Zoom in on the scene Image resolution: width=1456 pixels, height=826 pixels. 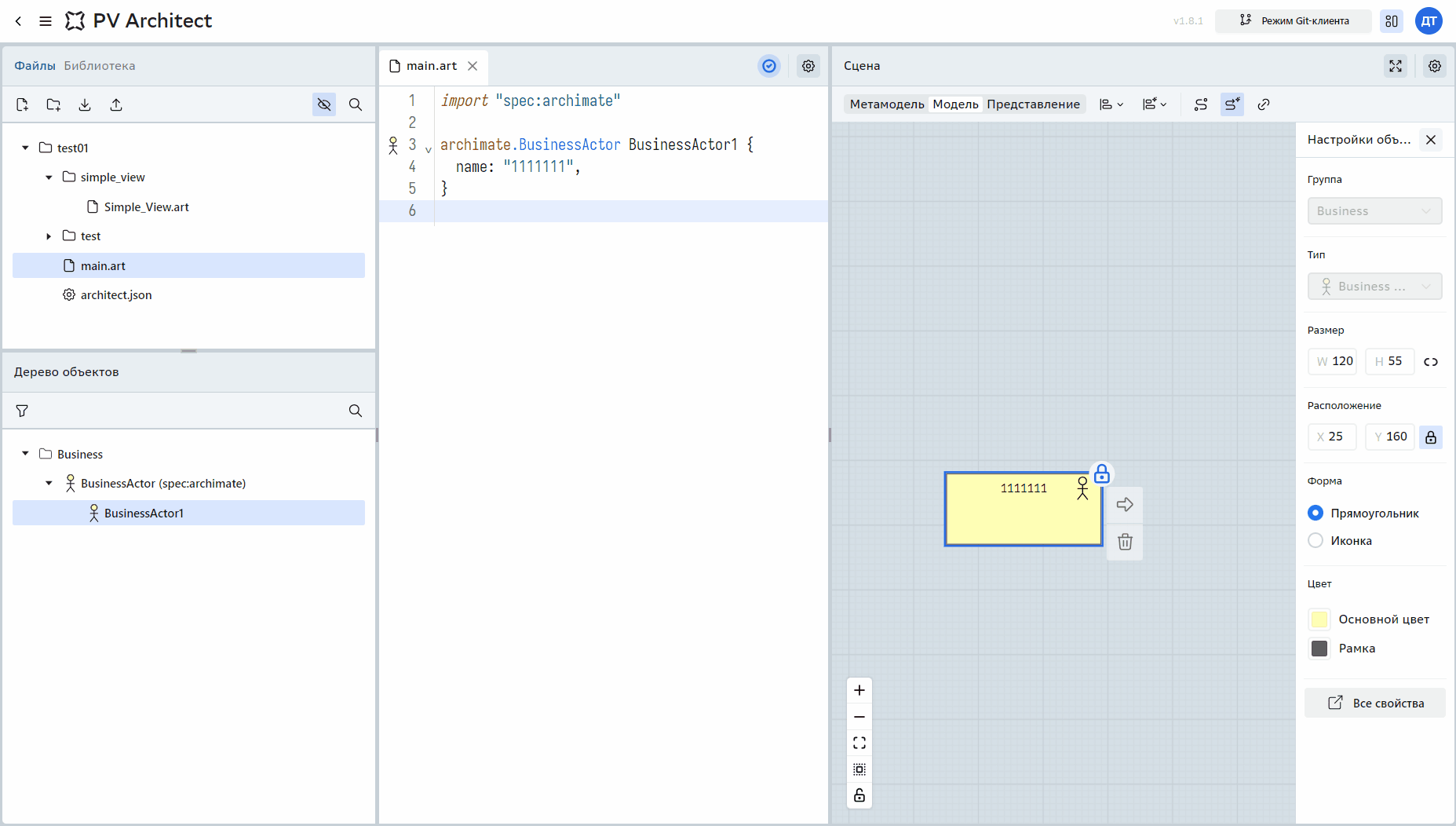(x=859, y=690)
